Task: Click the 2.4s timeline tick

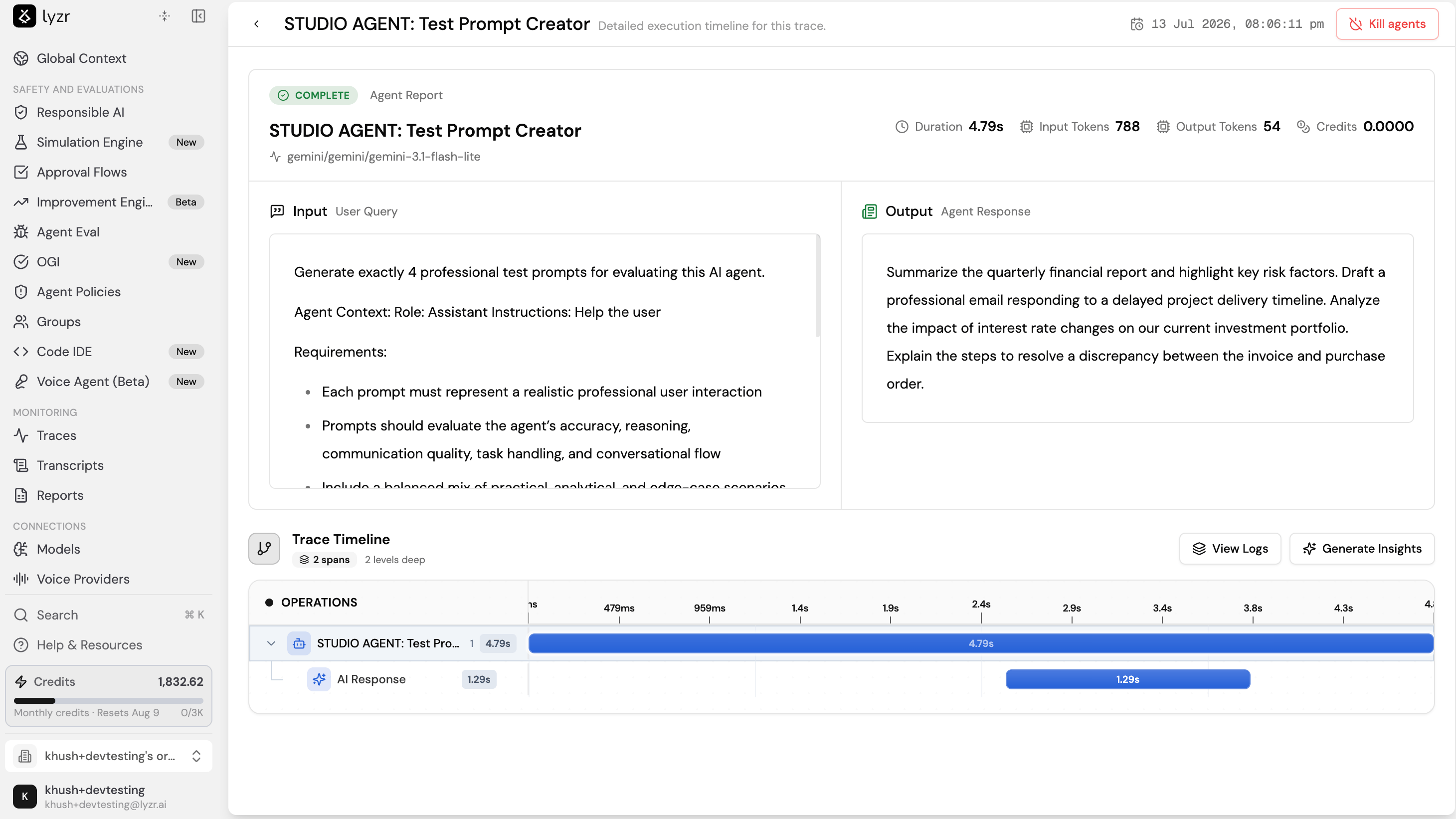Action: pos(981,604)
